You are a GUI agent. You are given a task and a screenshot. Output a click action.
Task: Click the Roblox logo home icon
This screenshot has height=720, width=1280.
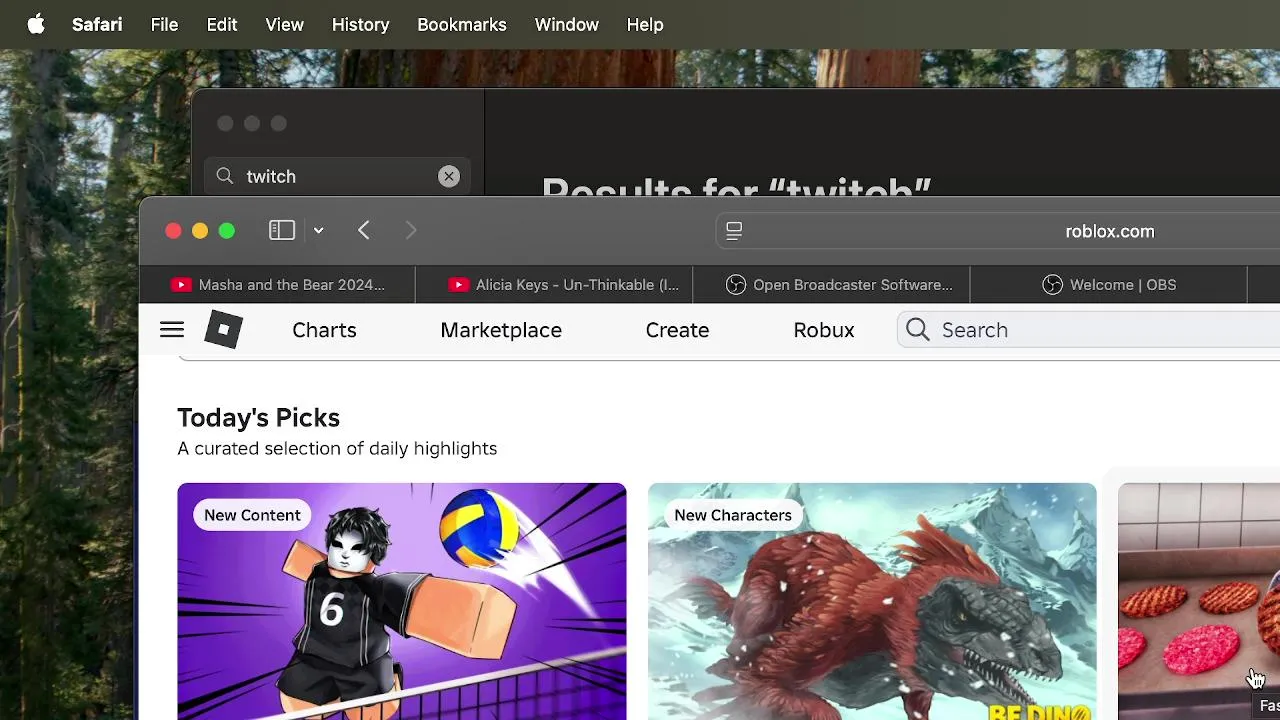click(x=223, y=330)
